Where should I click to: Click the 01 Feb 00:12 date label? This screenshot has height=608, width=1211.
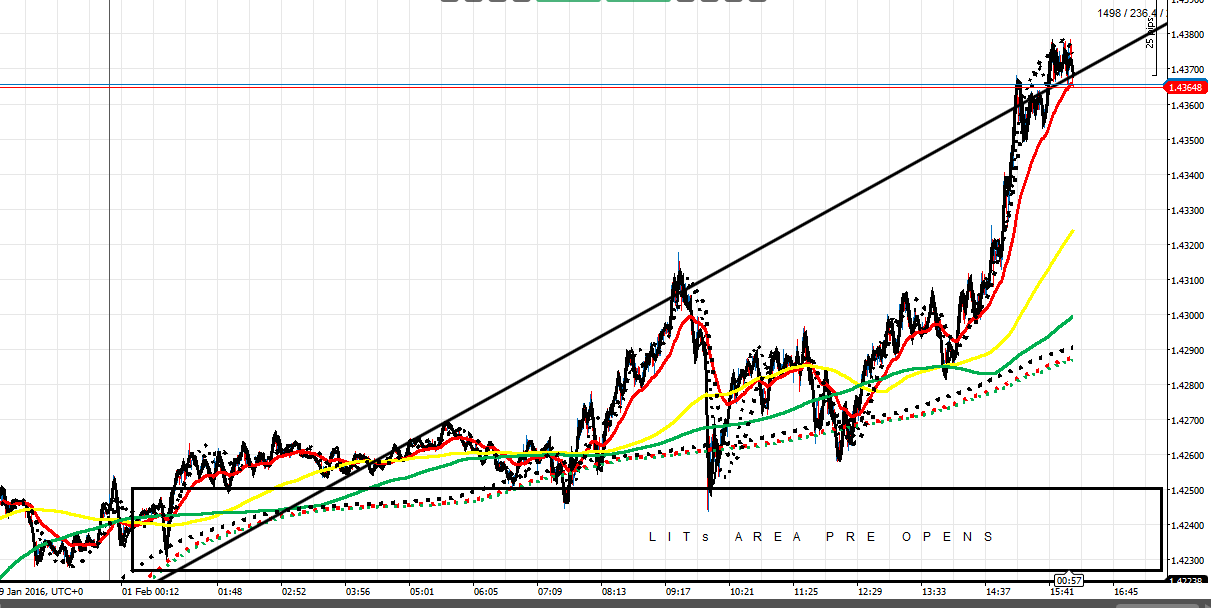click(152, 592)
